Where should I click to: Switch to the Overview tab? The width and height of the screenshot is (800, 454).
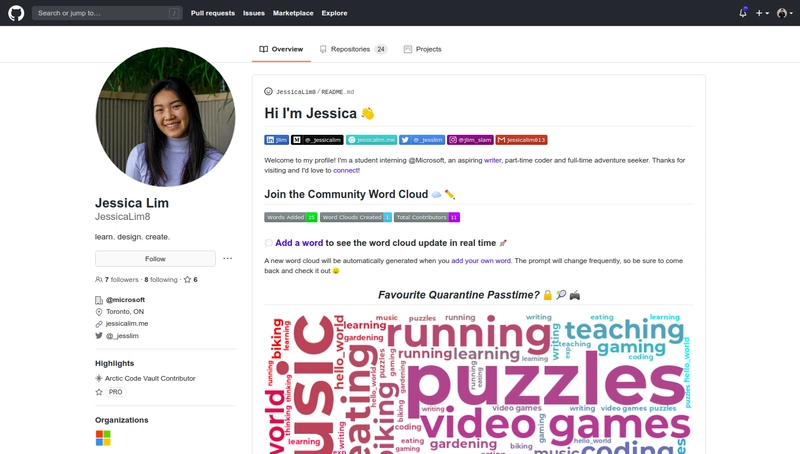click(x=281, y=49)
